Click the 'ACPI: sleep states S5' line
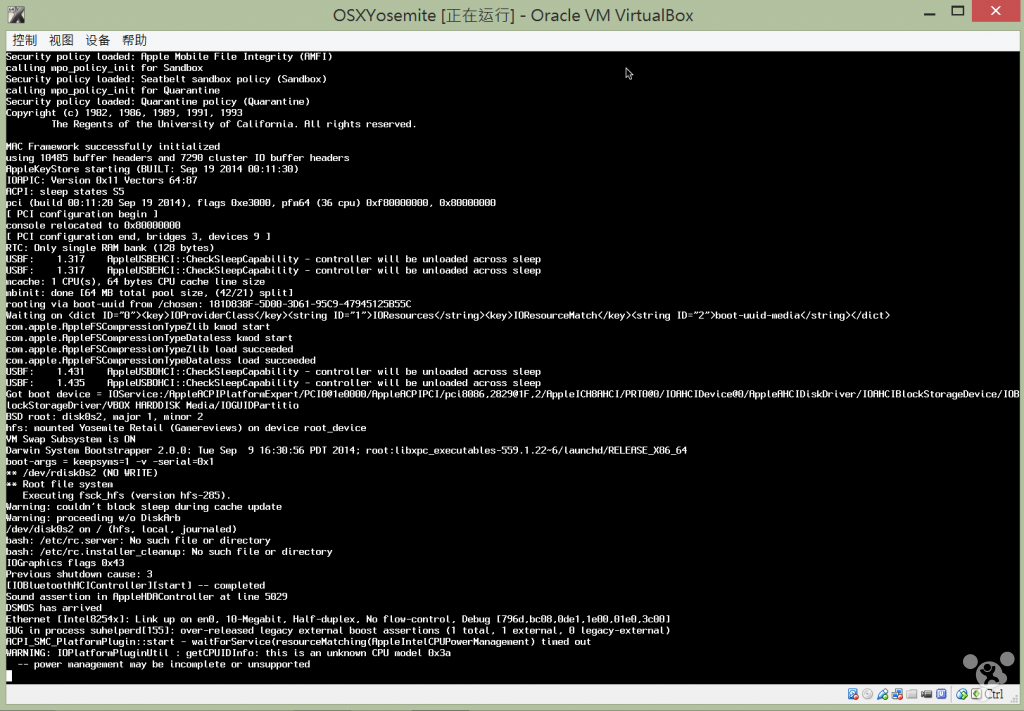This screenshot has width=1024, height=711. (x=65, y=191)
